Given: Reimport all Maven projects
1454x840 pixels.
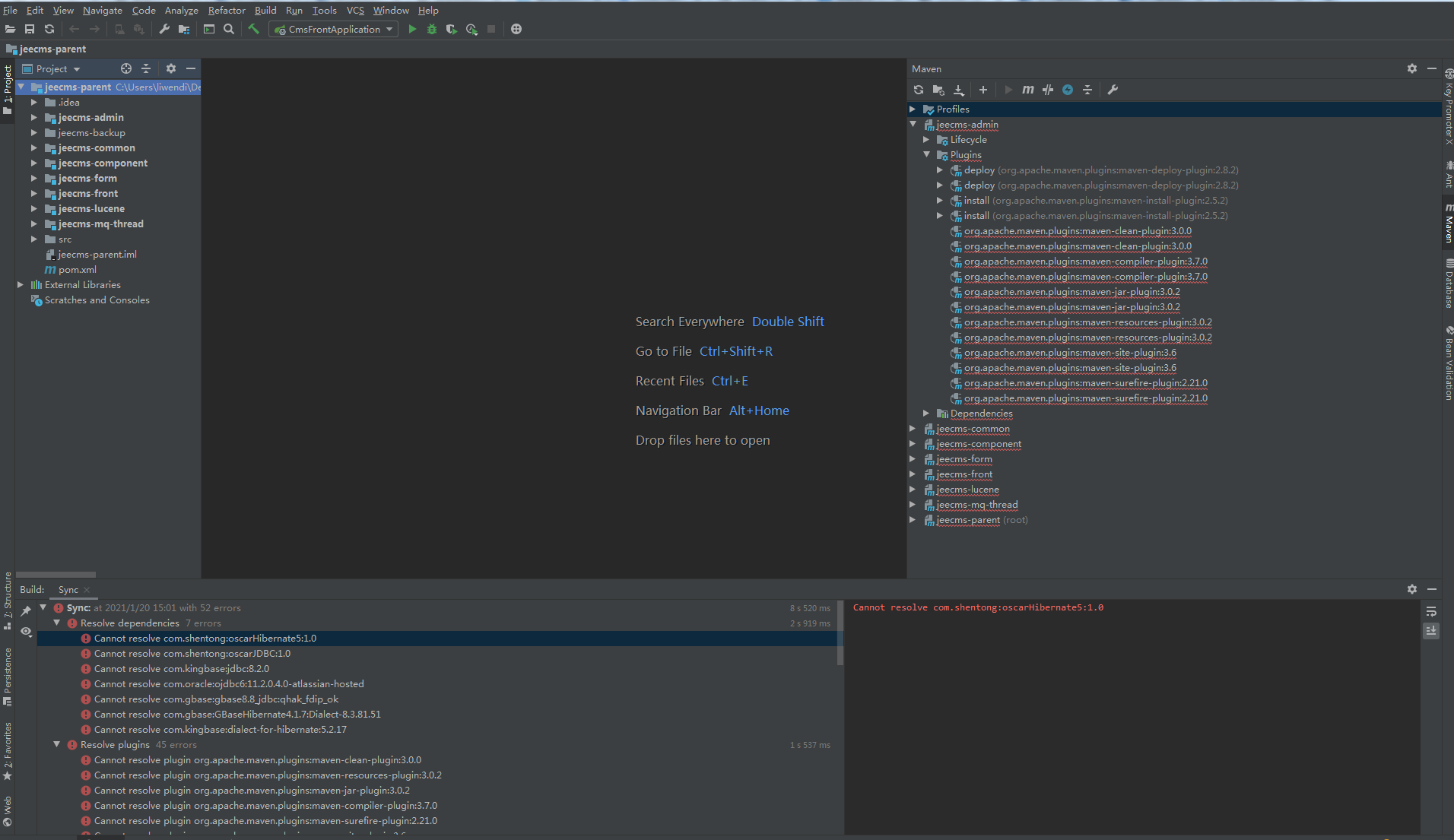Looking at the screenshot, I should coord(919,90).
